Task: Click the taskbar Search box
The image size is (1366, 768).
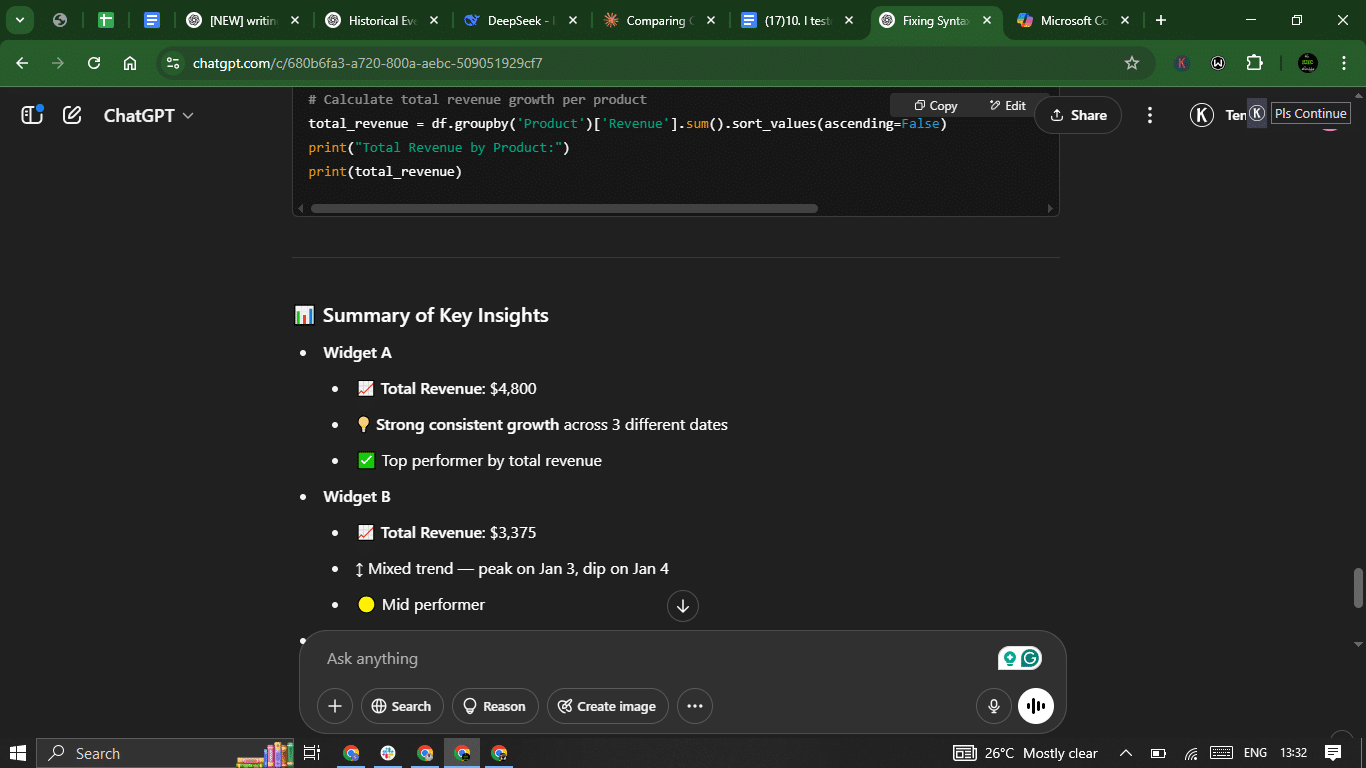Action: 165,753
